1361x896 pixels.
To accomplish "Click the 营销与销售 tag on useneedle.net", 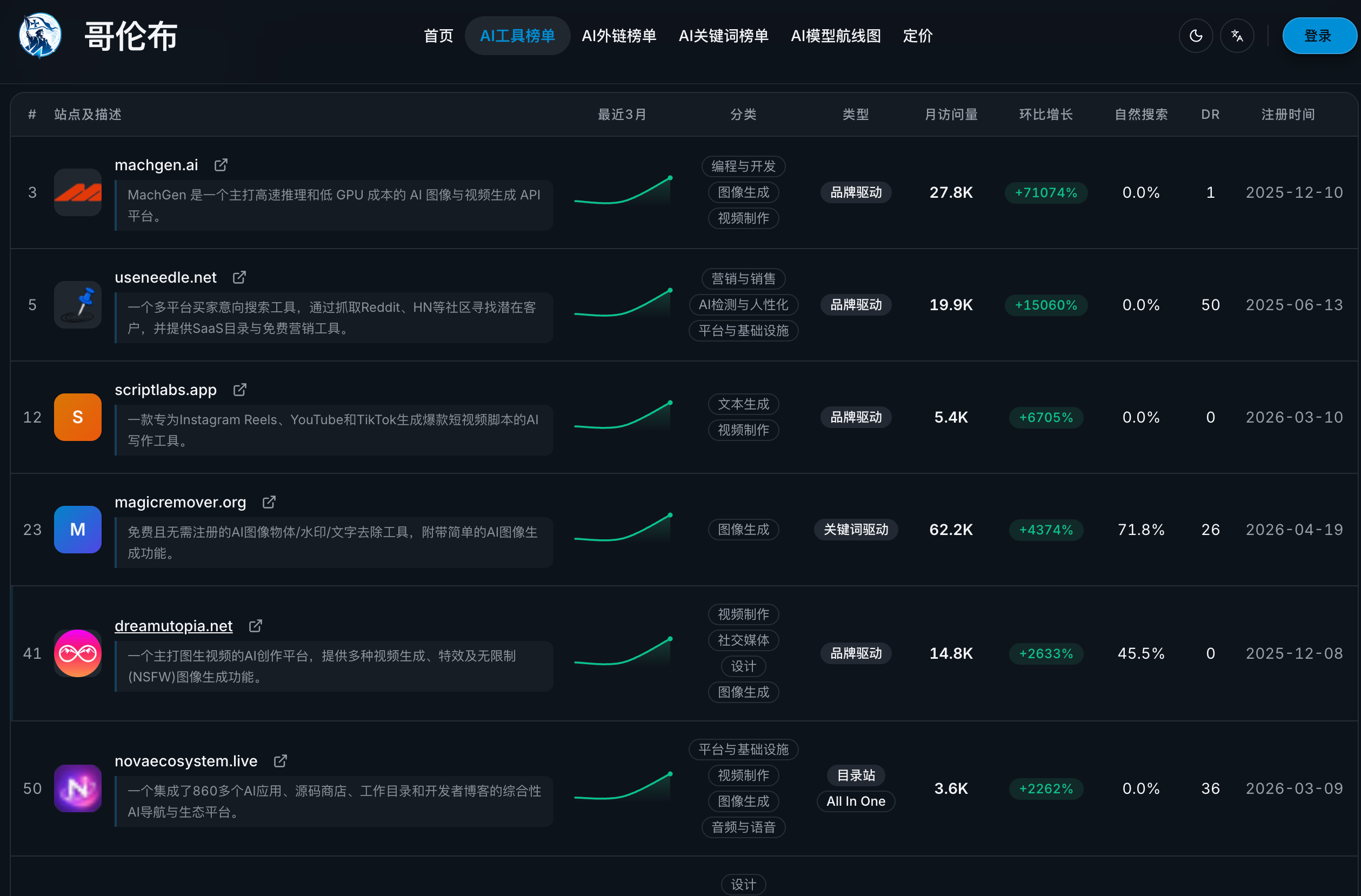I will click(x=743, y=279).
